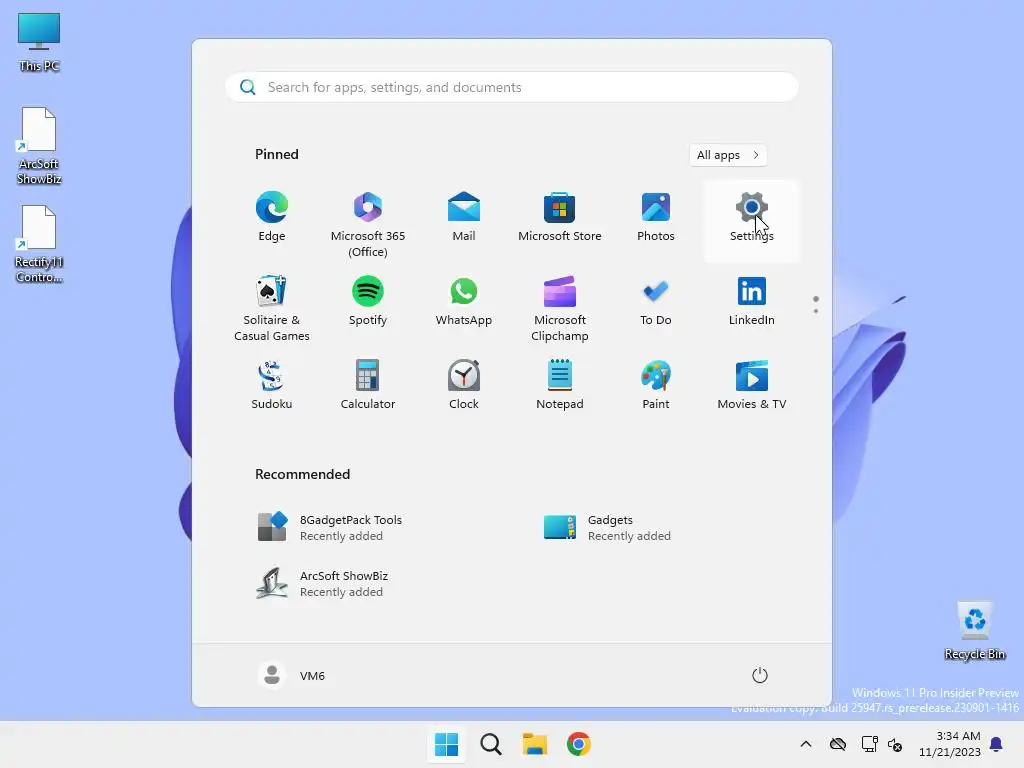Click the power button
Viewport: 1024px width, 768px height.
(x=760, y=675)
